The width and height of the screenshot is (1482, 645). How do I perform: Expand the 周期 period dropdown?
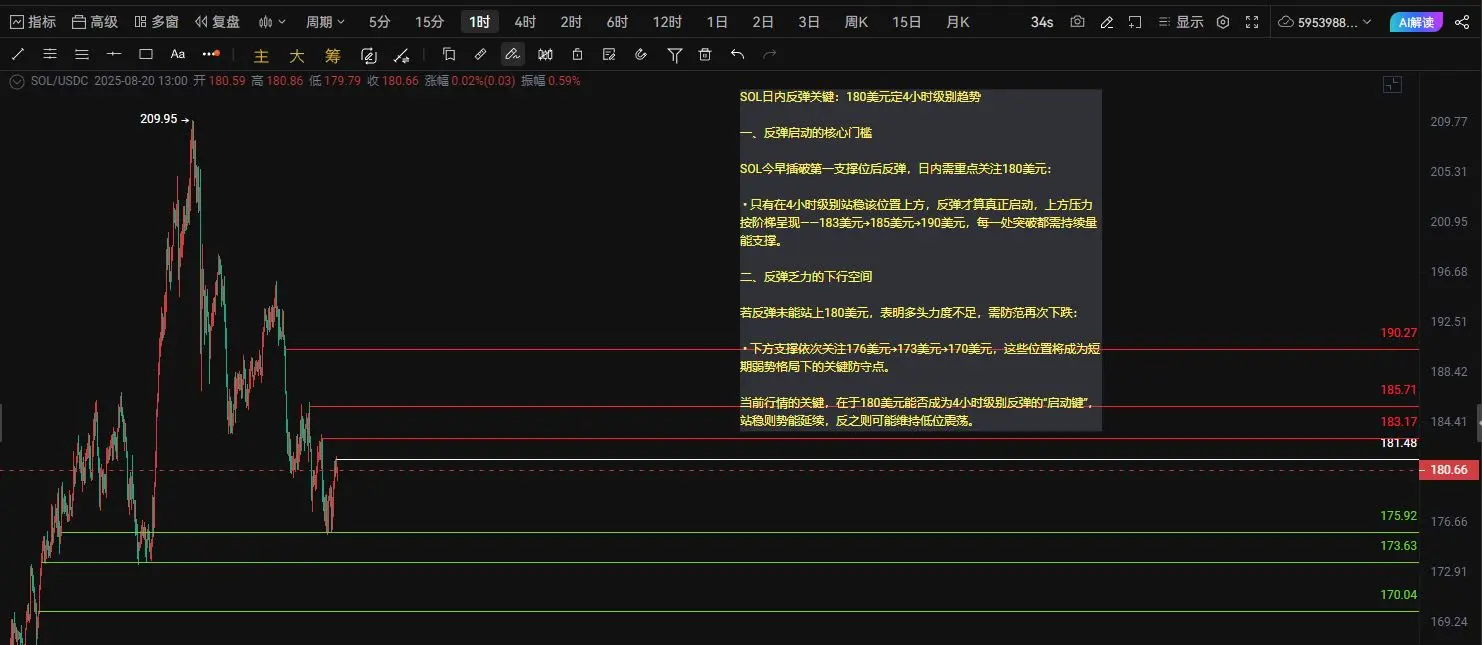click(x=325, y=21)
